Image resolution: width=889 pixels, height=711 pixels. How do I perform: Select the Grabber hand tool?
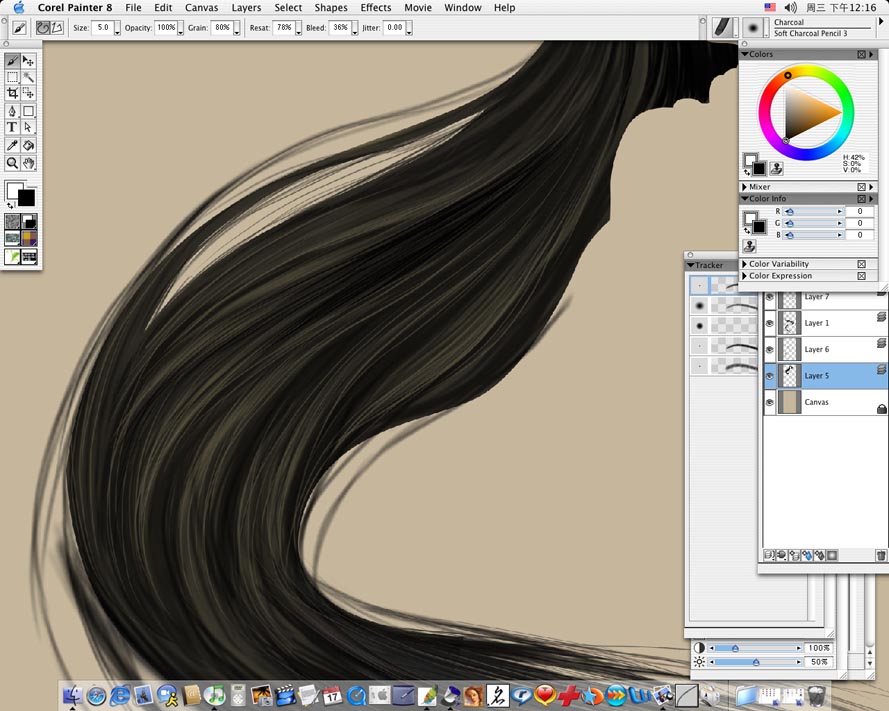(x=28, y=163)
